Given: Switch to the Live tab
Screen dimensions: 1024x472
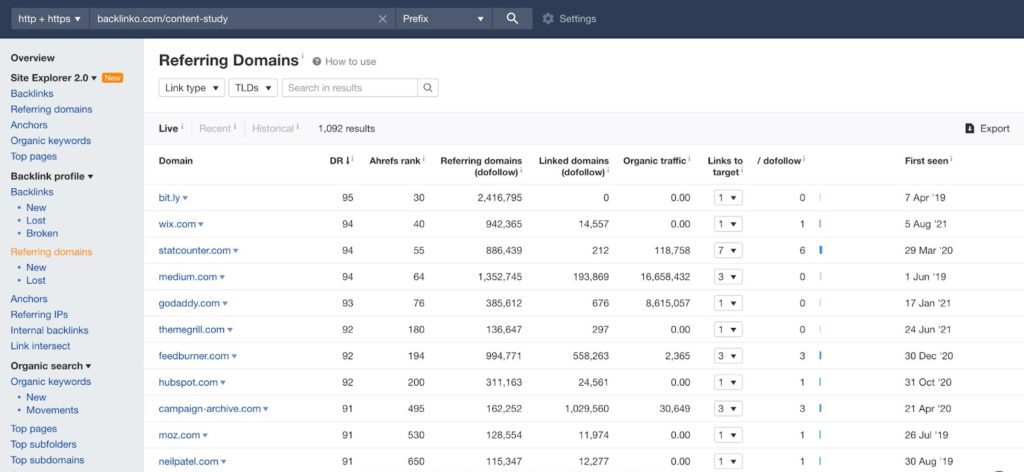Looking at the screenshot, I should tap(168, 129).
